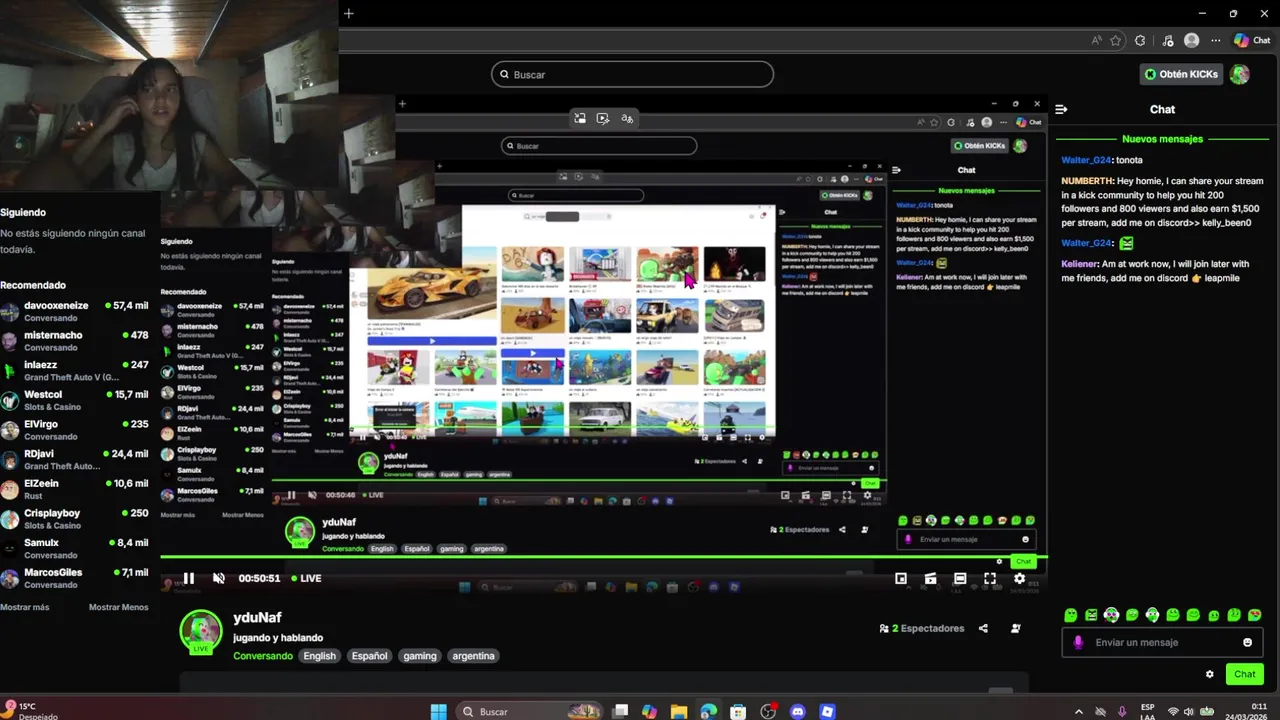Screen dimensions: 1280x720
Task: Click the Obtén KICKs button
Action: [1182, 74]
